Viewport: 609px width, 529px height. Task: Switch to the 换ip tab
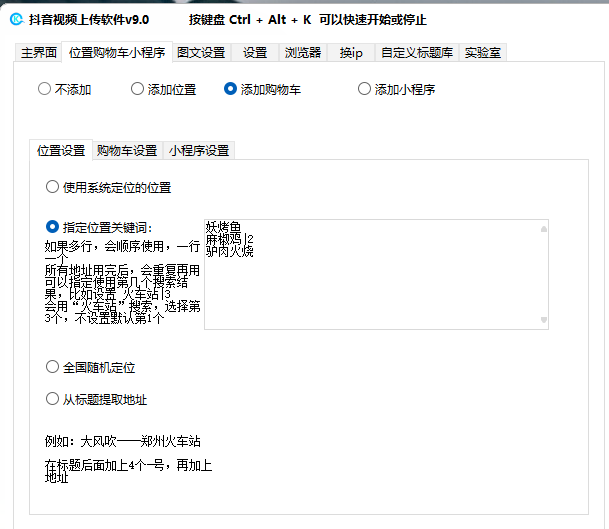(351, 52)
